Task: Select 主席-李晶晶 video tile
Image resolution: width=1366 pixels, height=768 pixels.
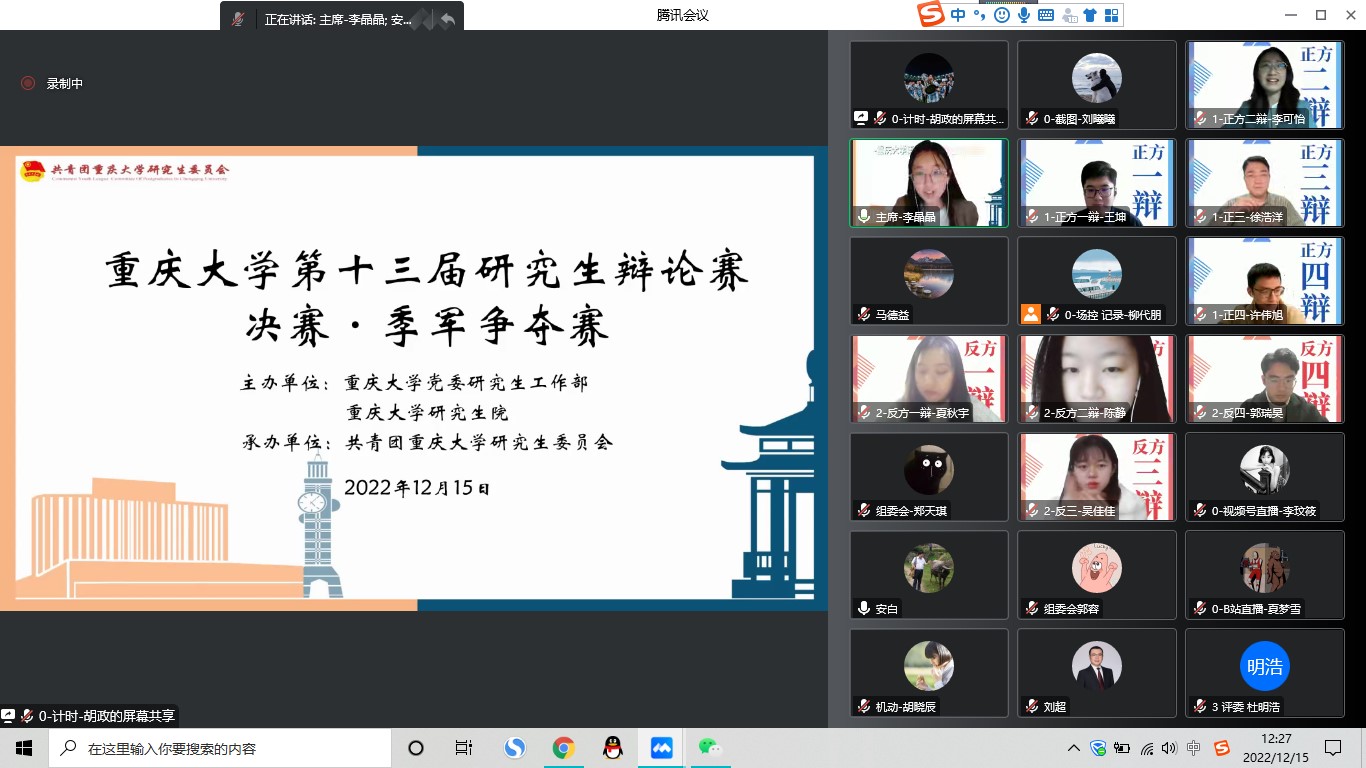Action: point(929,182)
